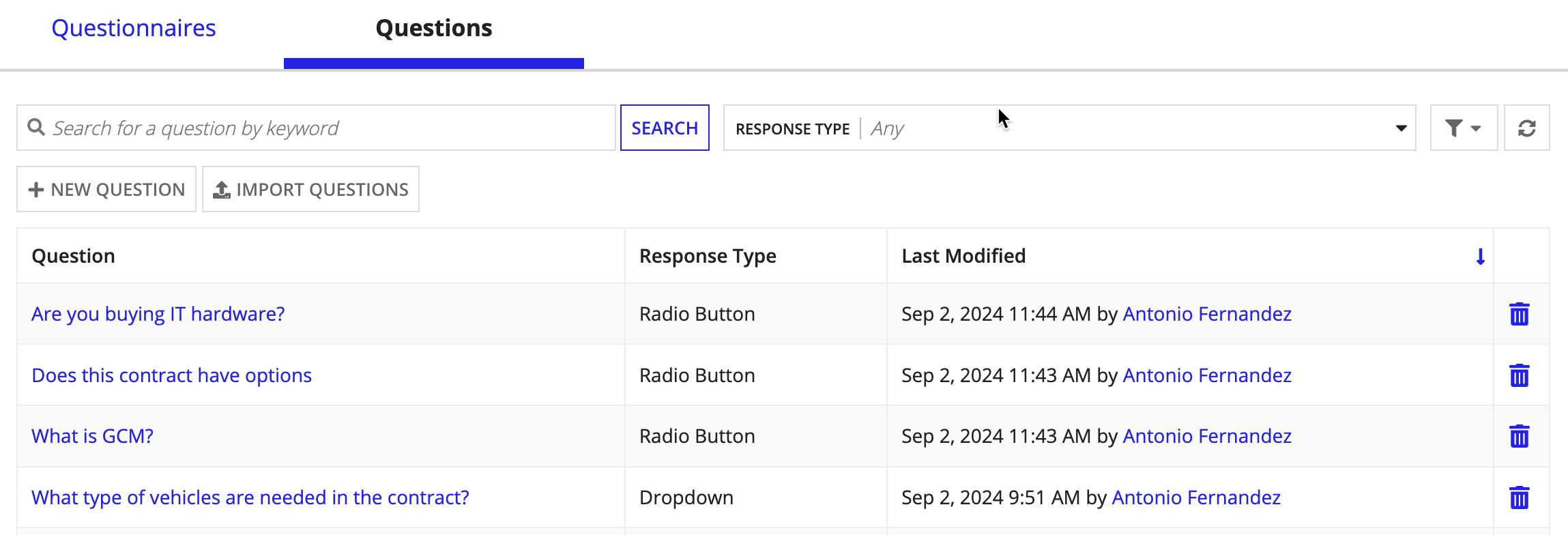Screen dimensions: 1568x535
Task: Click Antonio Fernandez in 'contract have options' row
Action: point(1207,375)
